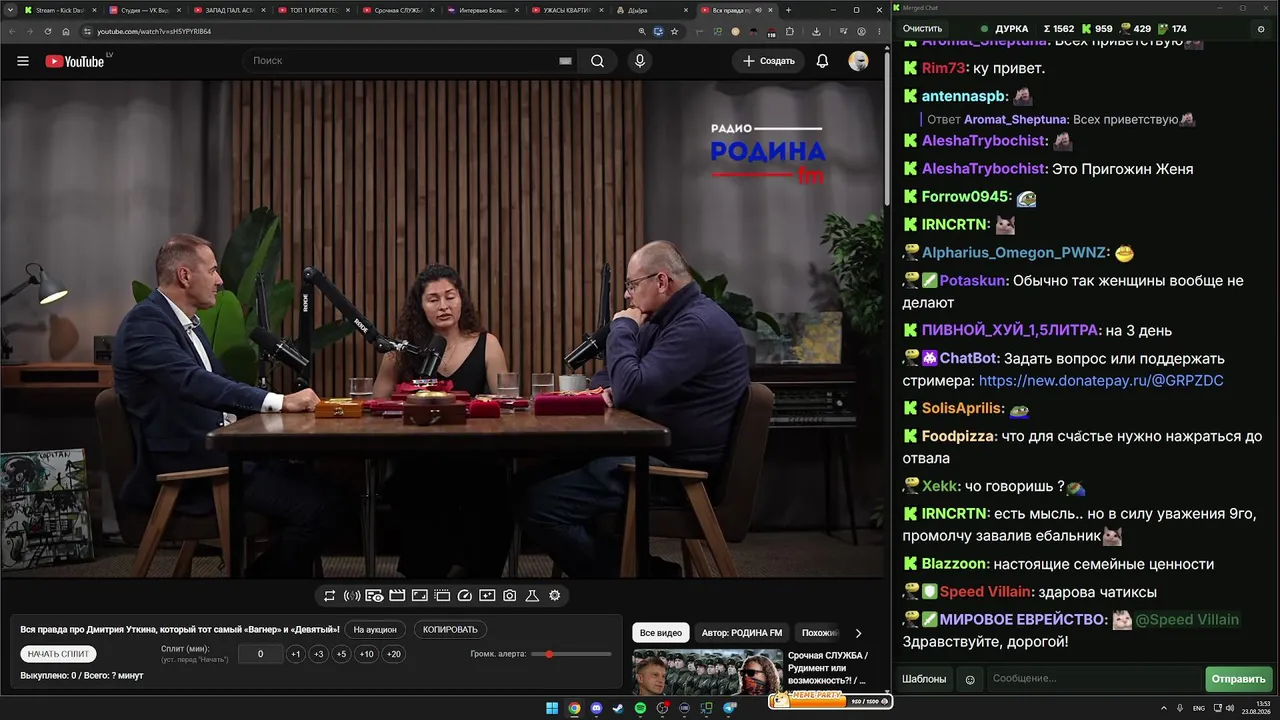Click the browser address bar URL
This screenshot has height=720, width=1280.
coord(154,31)
